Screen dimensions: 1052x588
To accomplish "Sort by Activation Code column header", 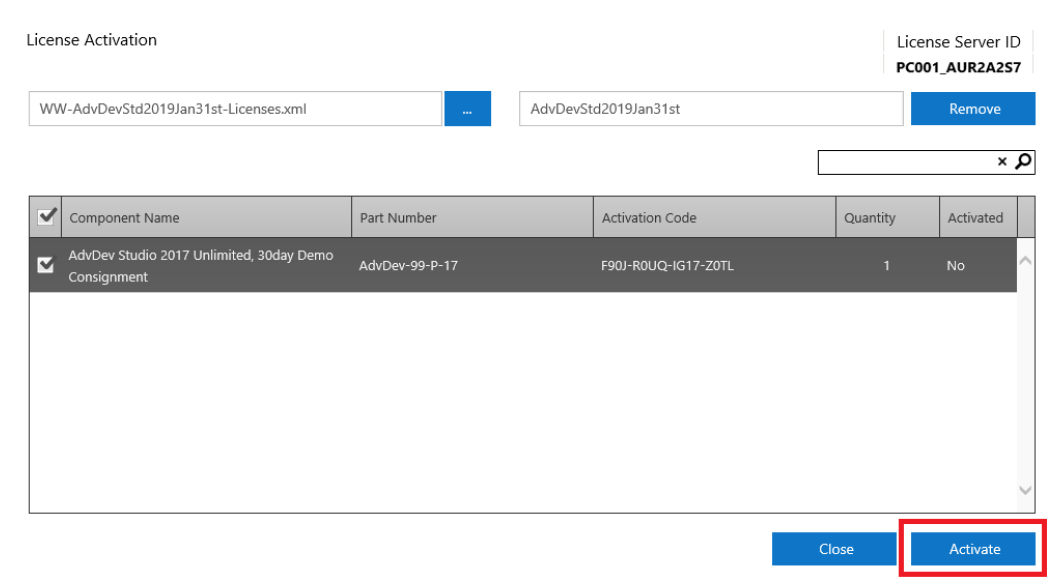I will tap(715, 217).
